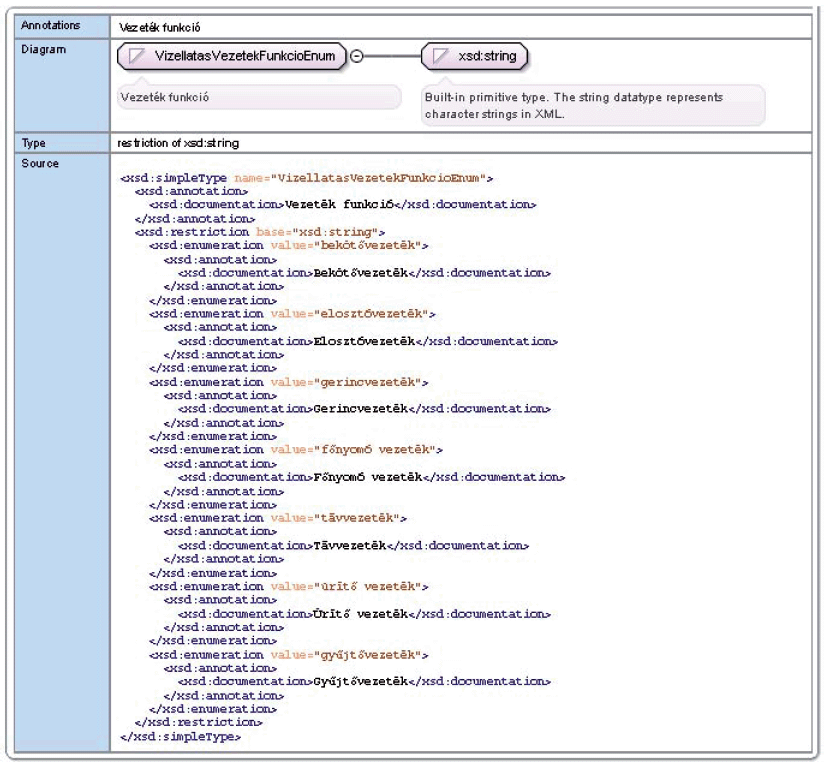Select the VizellatasVezetekFunkcioEnum diagram node

[232, 56]
